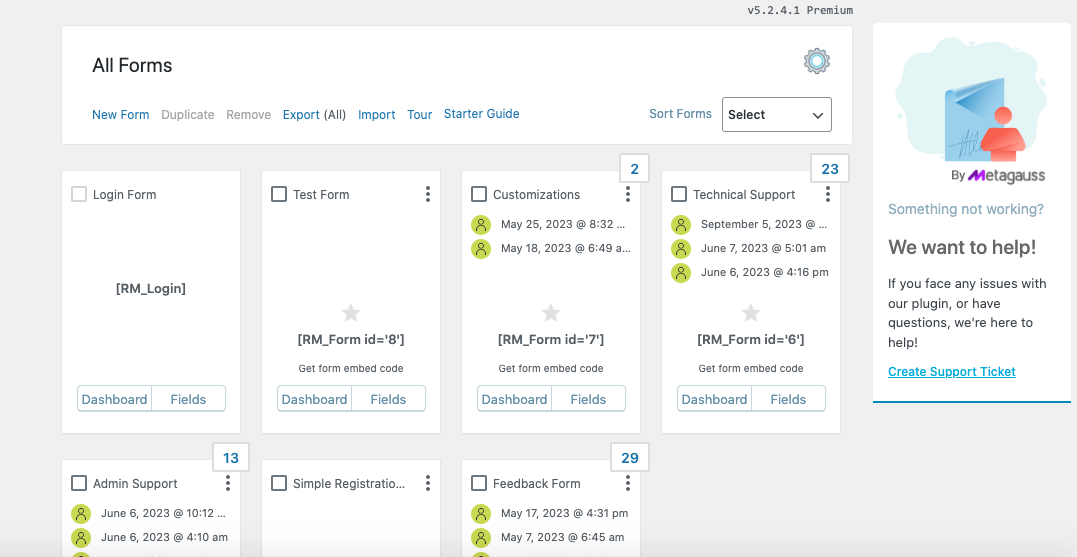
Task: Click the star icon on Technical Support card
Action: (x=751, y=313)
